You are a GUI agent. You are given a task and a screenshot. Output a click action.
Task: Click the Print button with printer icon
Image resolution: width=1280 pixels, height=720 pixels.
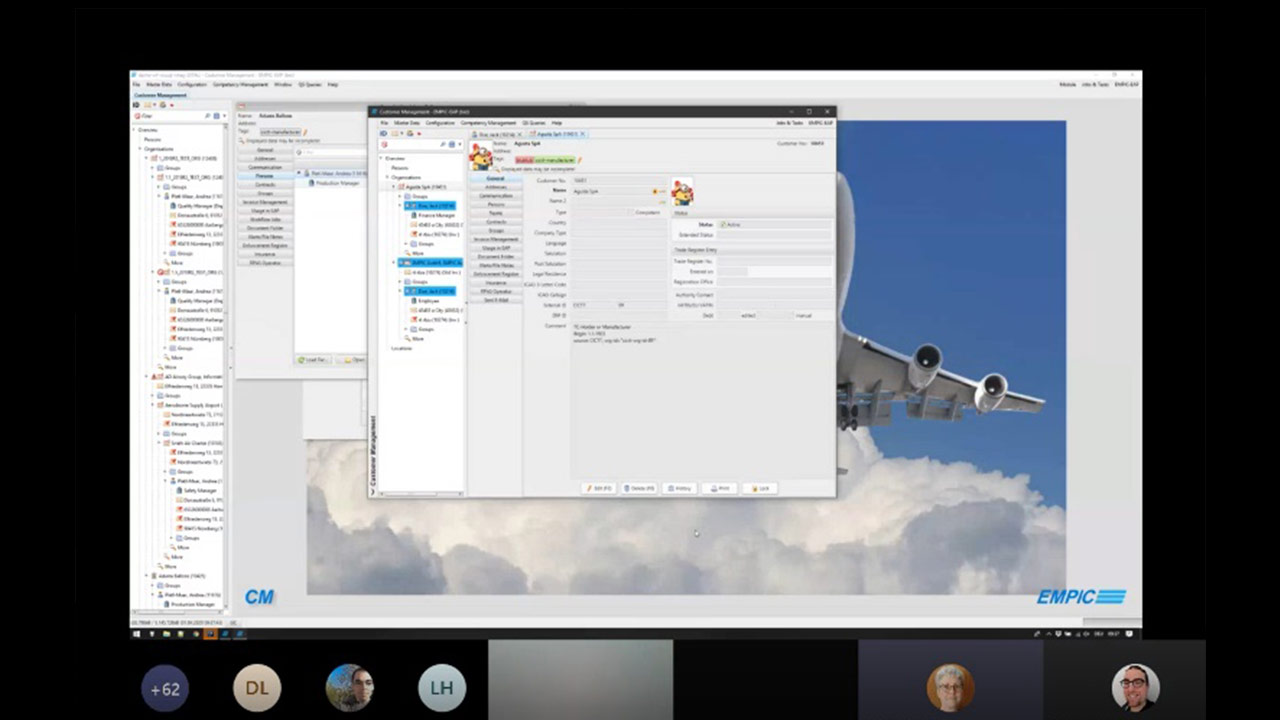tap(720, 488)
